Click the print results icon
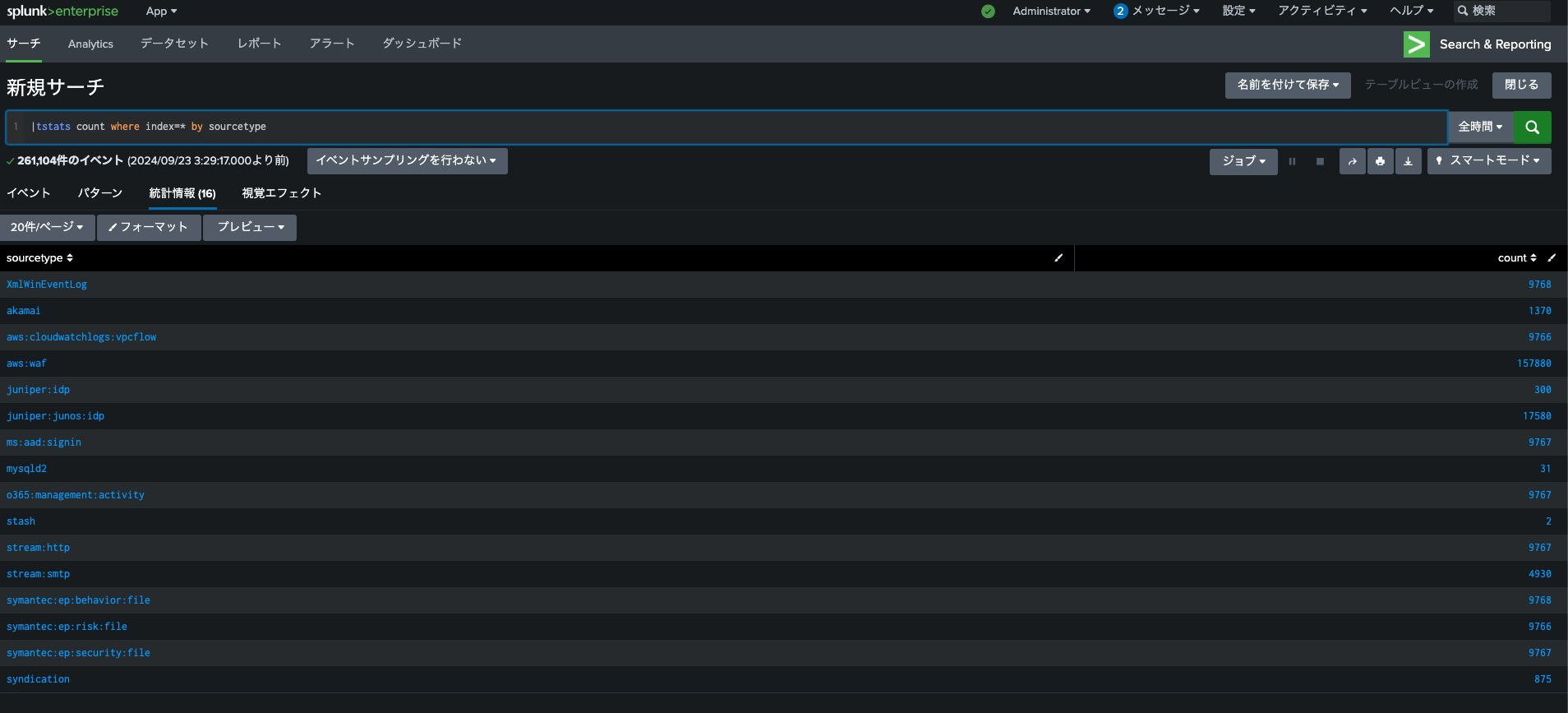Screen dimensions: 1568x713 click(1380, 161)
